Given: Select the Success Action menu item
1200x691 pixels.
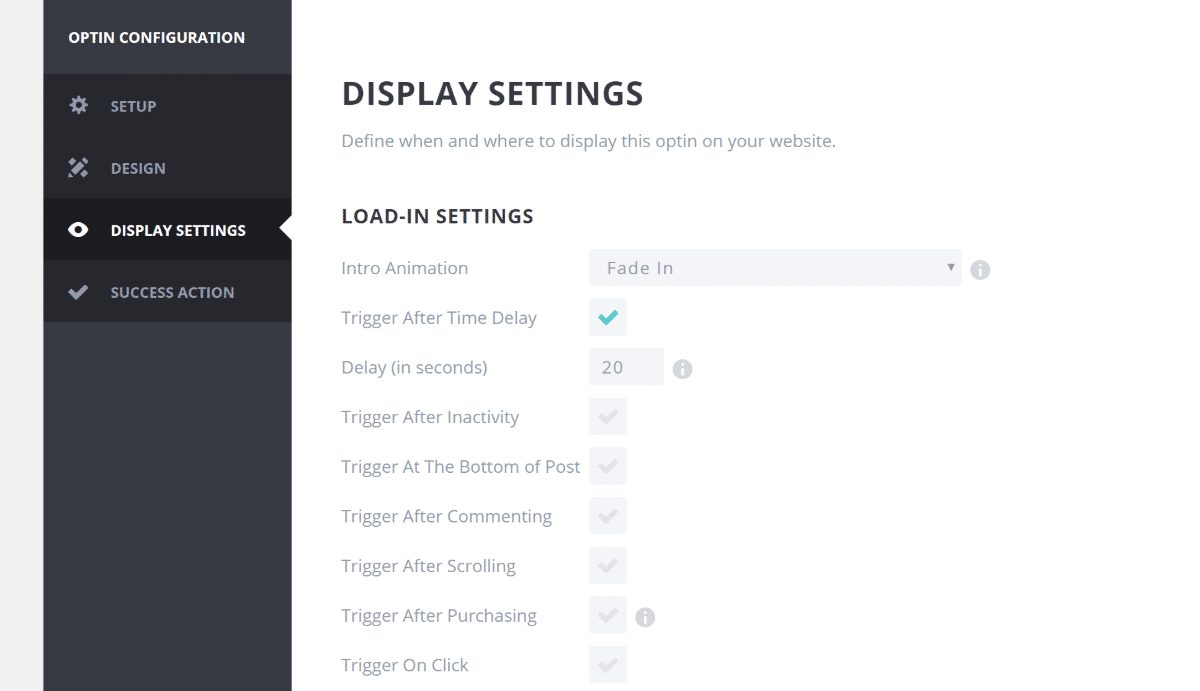Looking at the screenshot, I should tap(172, 292).
